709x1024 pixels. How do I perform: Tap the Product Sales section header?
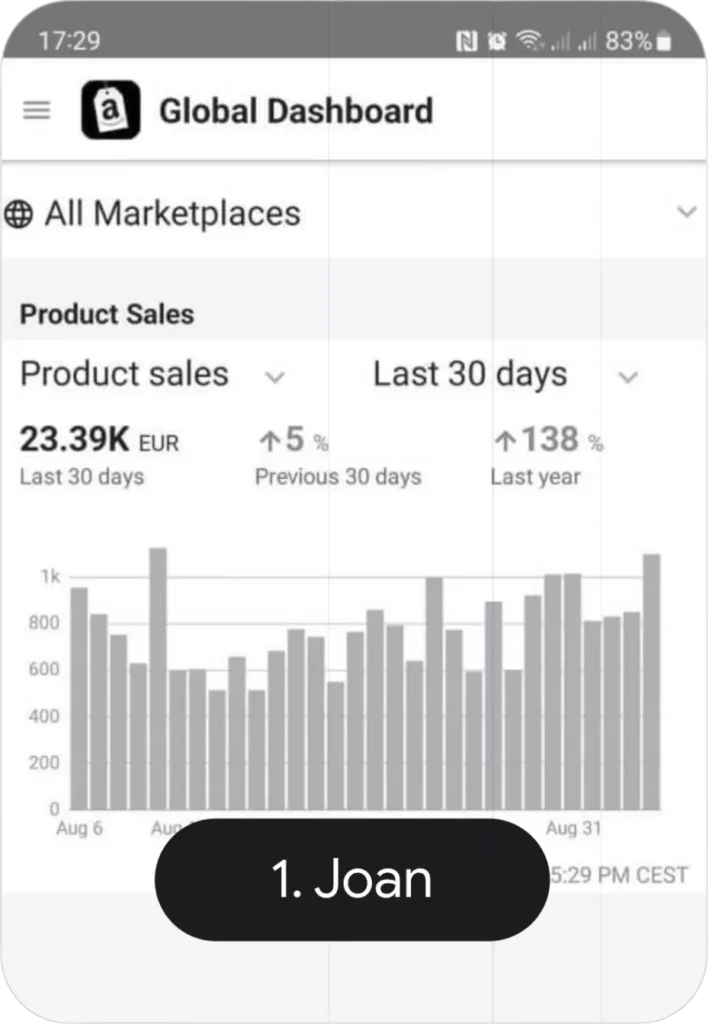coord(107,314)
